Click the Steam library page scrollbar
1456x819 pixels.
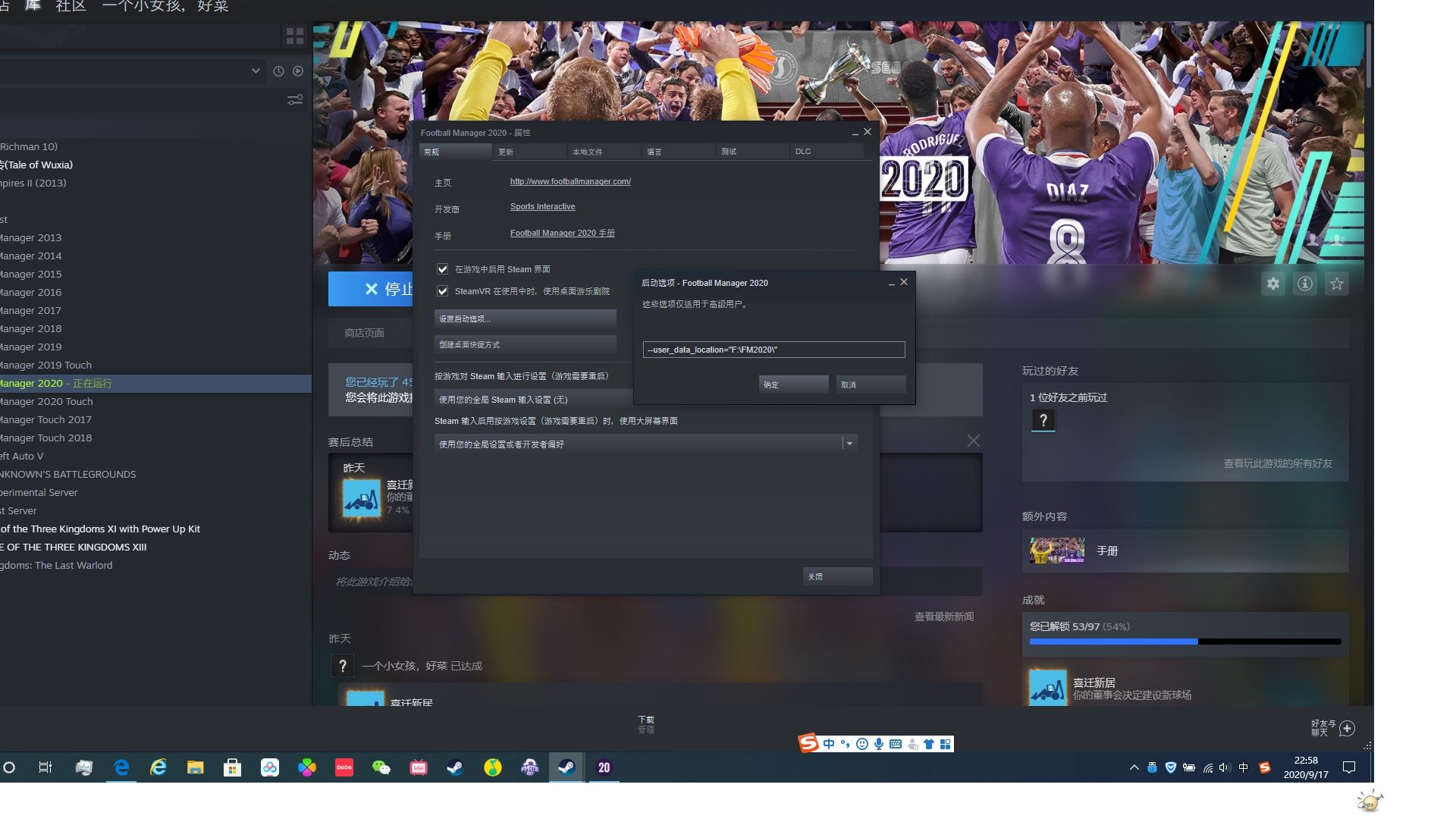(1369, 57)
